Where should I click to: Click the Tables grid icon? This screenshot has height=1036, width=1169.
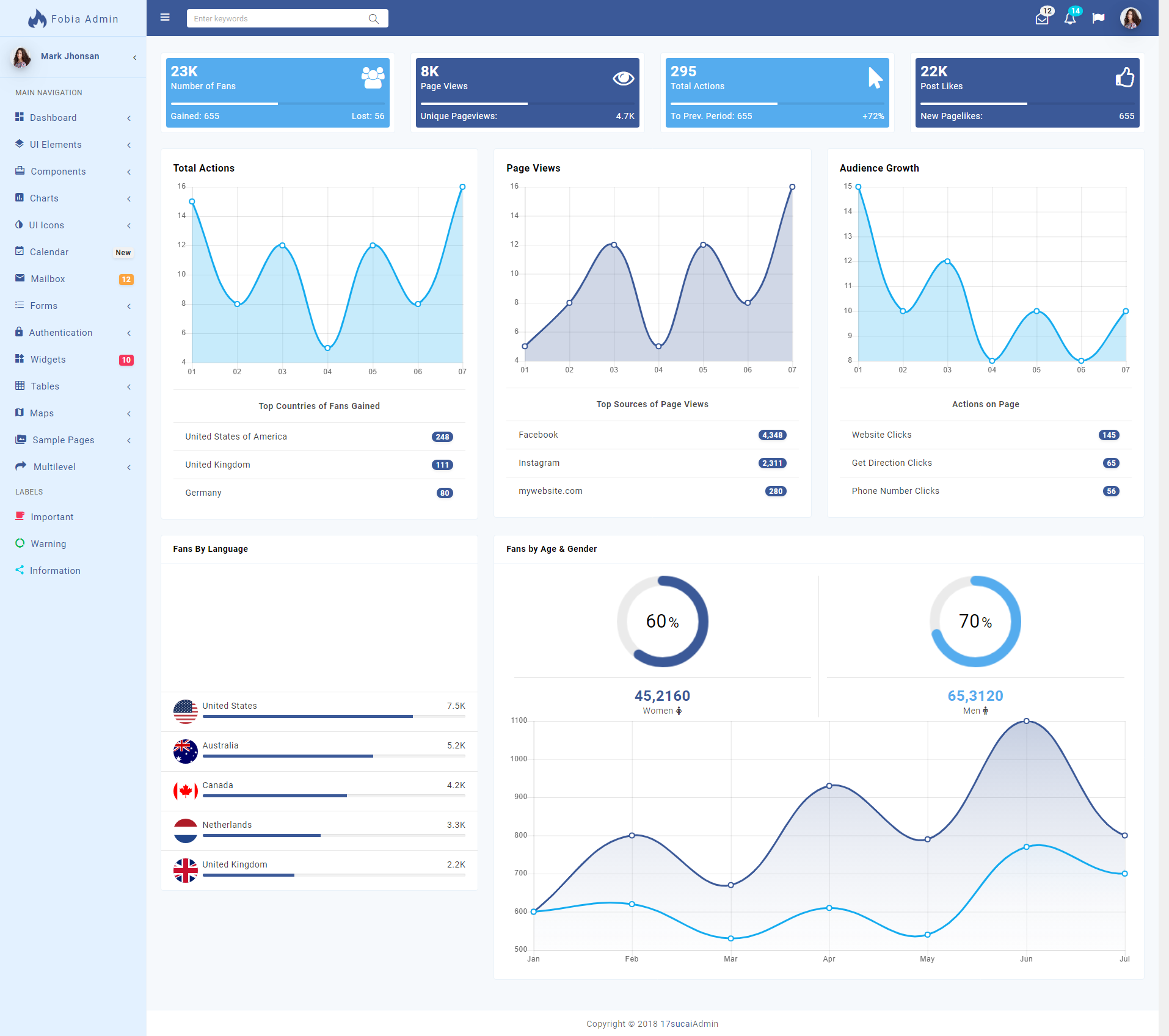(20, 385)
